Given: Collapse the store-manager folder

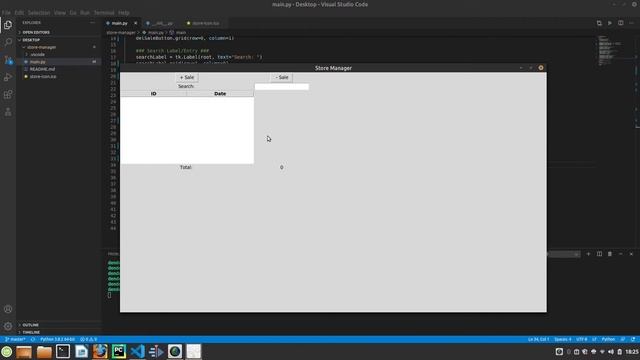Looking at the screenshot, I should pos(41,47).
